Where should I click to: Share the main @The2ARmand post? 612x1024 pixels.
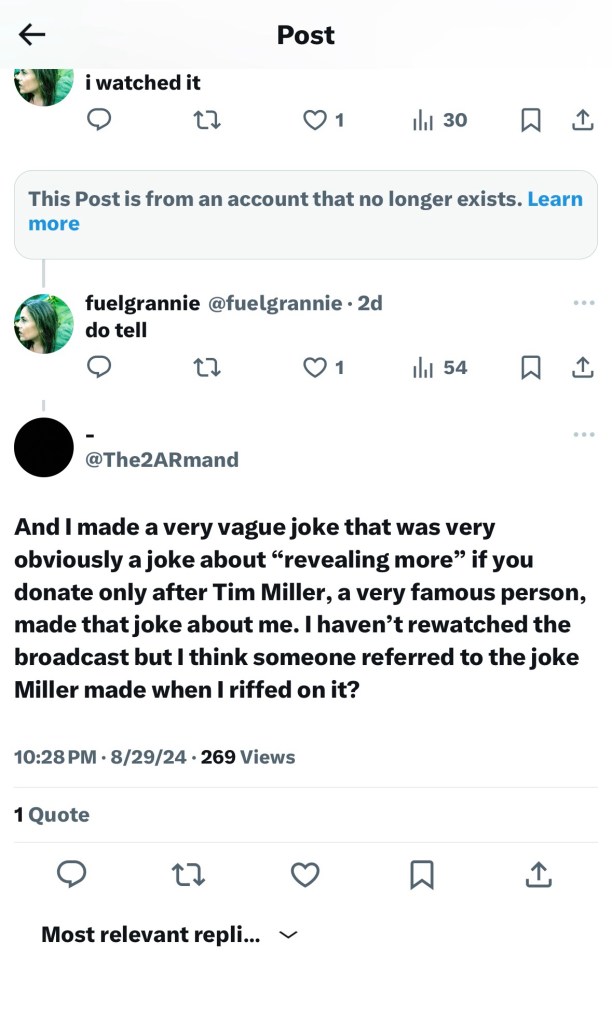point(538,875)
